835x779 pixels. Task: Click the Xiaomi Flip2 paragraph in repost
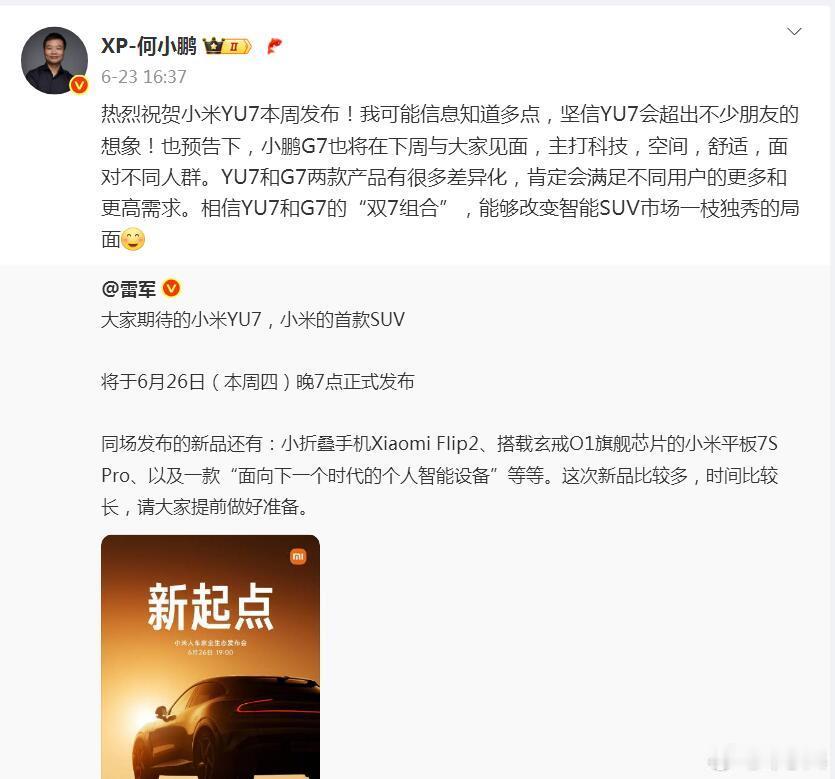(x=440, y=475)
